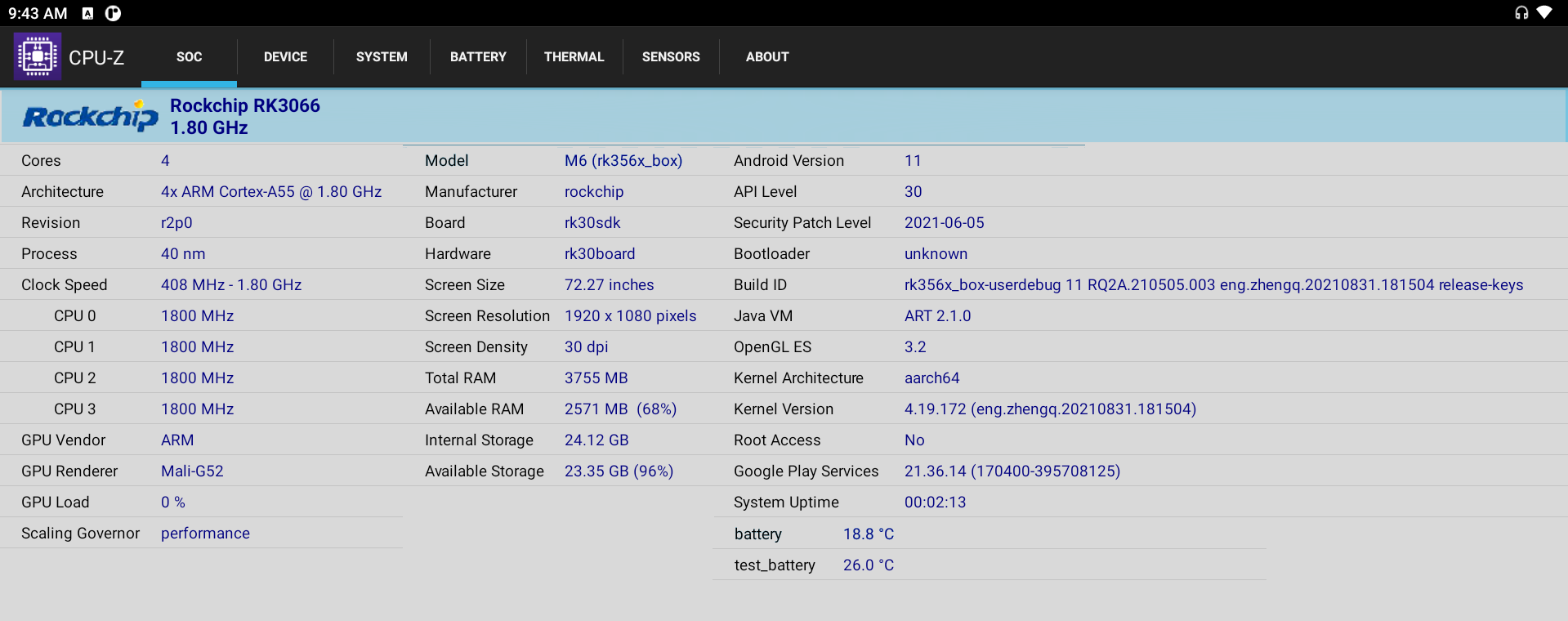The height and width of the screenshot is (621, 1568).
Task: Click the Bootloader value unknown
Action: click(936, 254)
